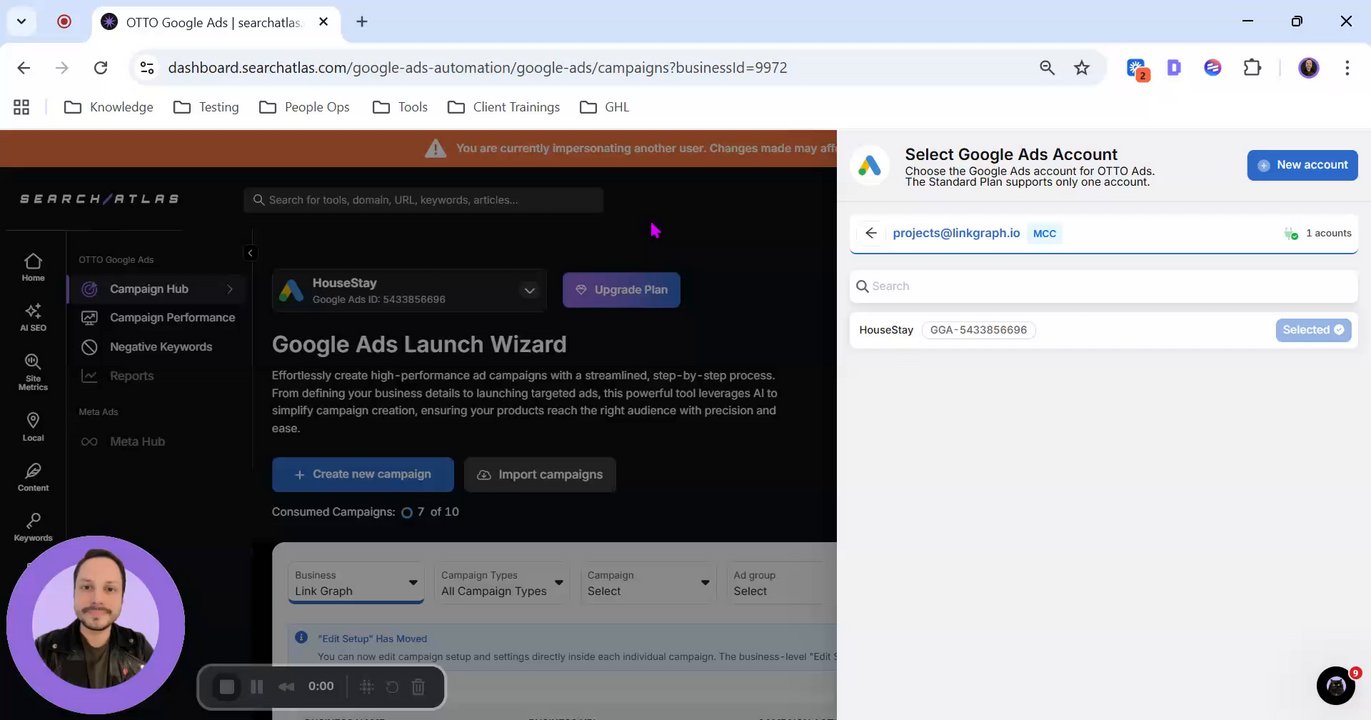
Task: Open the Chrome menu three dots
Action: click(x=1346, y=68)
